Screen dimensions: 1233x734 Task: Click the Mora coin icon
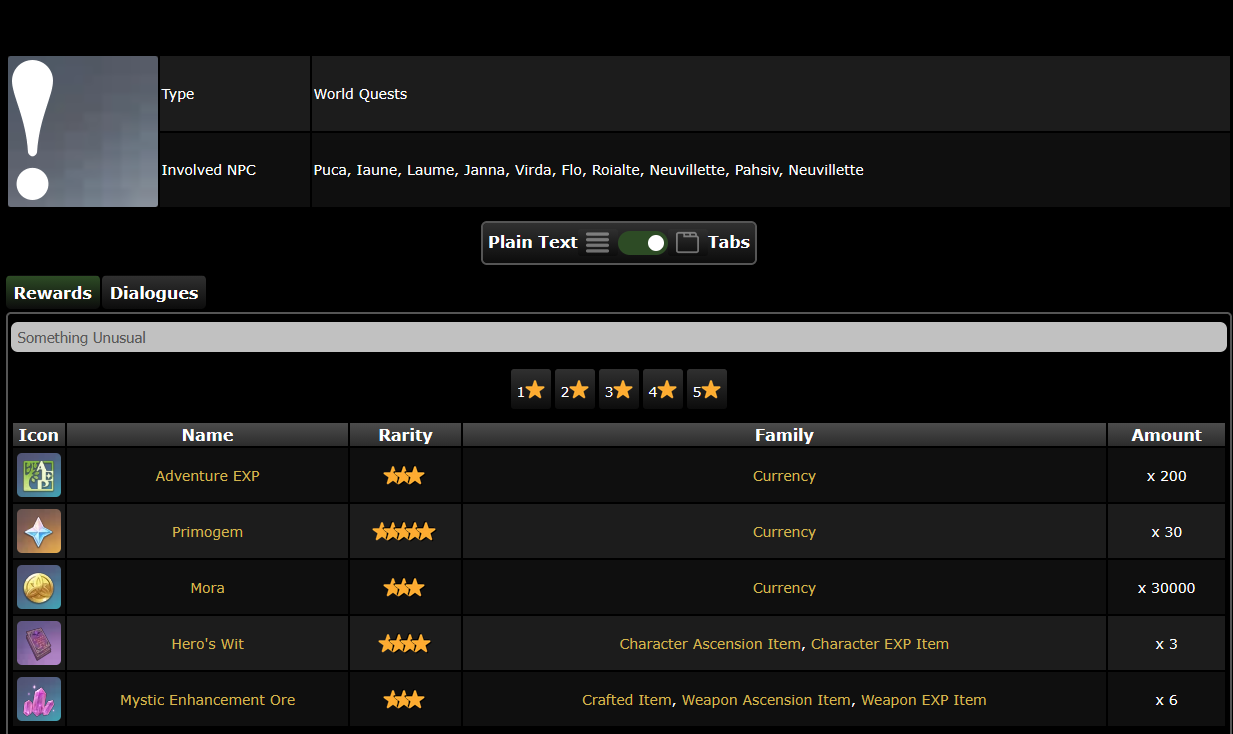tap(39, 588)
